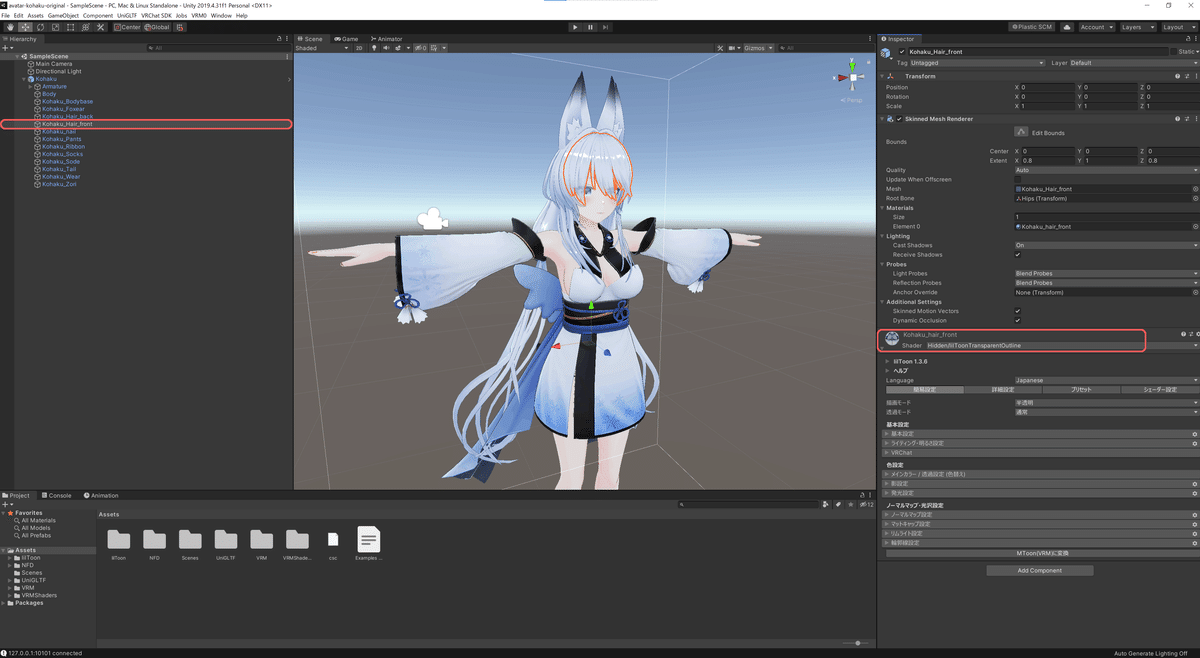The image size is (1200, 658).
Task: Collapse the Kohaku hierarchy node
Action: coord(24,79)
